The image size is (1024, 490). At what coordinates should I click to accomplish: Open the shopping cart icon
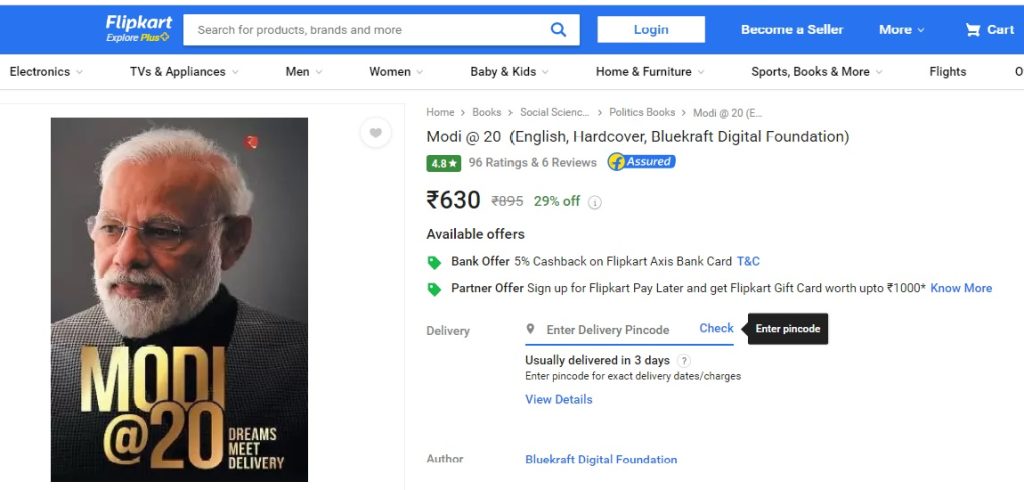[x=973, y=30]
